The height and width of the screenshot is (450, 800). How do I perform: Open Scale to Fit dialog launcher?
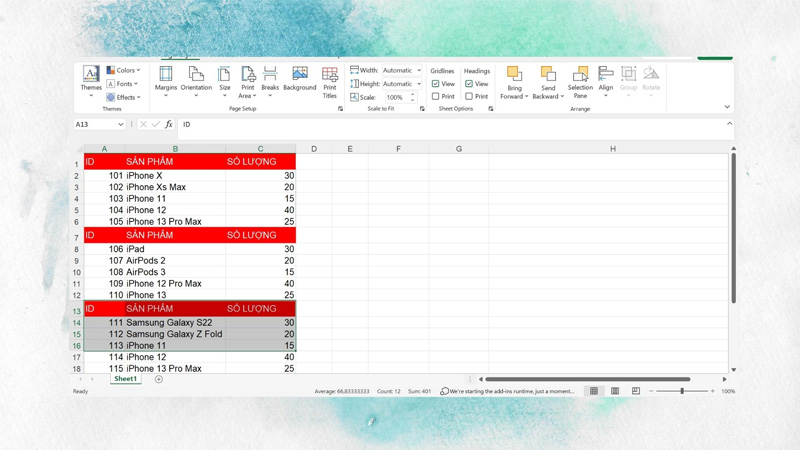(422, 109)
